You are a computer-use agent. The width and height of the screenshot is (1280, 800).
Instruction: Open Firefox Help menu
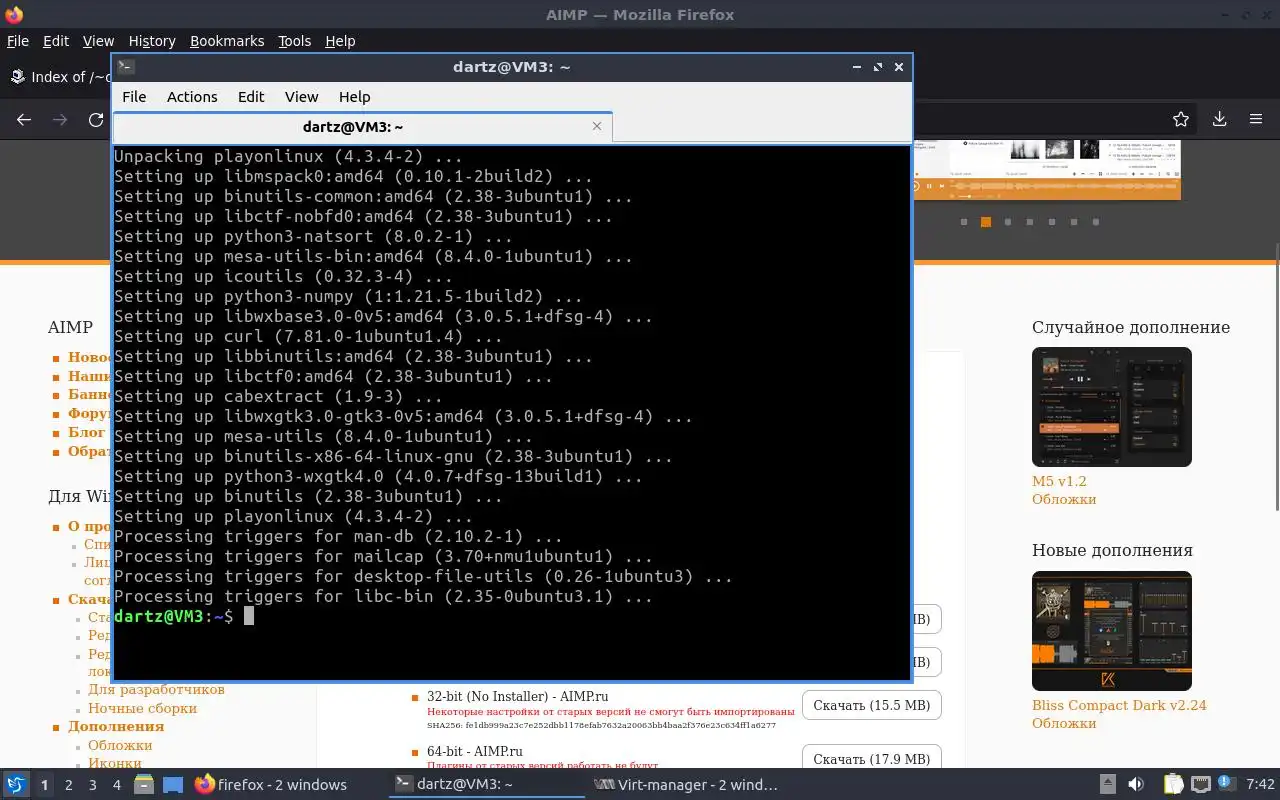pyautogui.click(x=340, y=41)
